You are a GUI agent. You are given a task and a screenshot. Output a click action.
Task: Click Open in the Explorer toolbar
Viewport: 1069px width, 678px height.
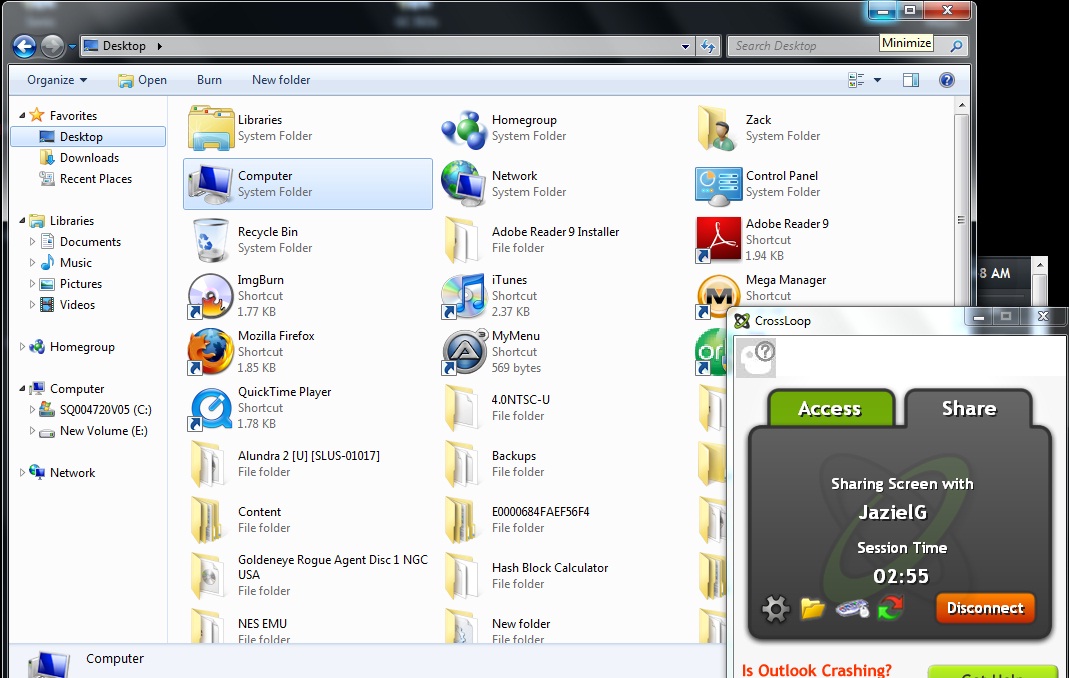pos(142,80)
